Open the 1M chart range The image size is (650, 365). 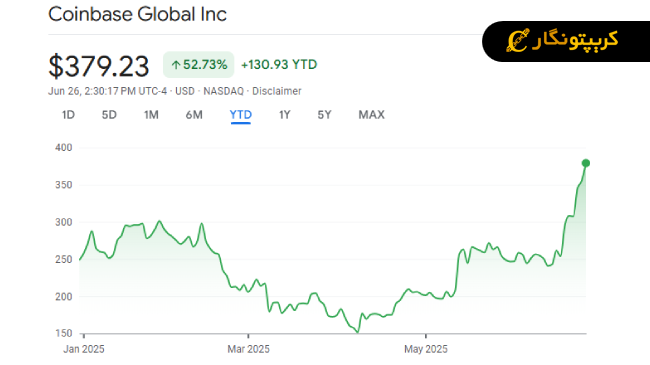[151, 115]
